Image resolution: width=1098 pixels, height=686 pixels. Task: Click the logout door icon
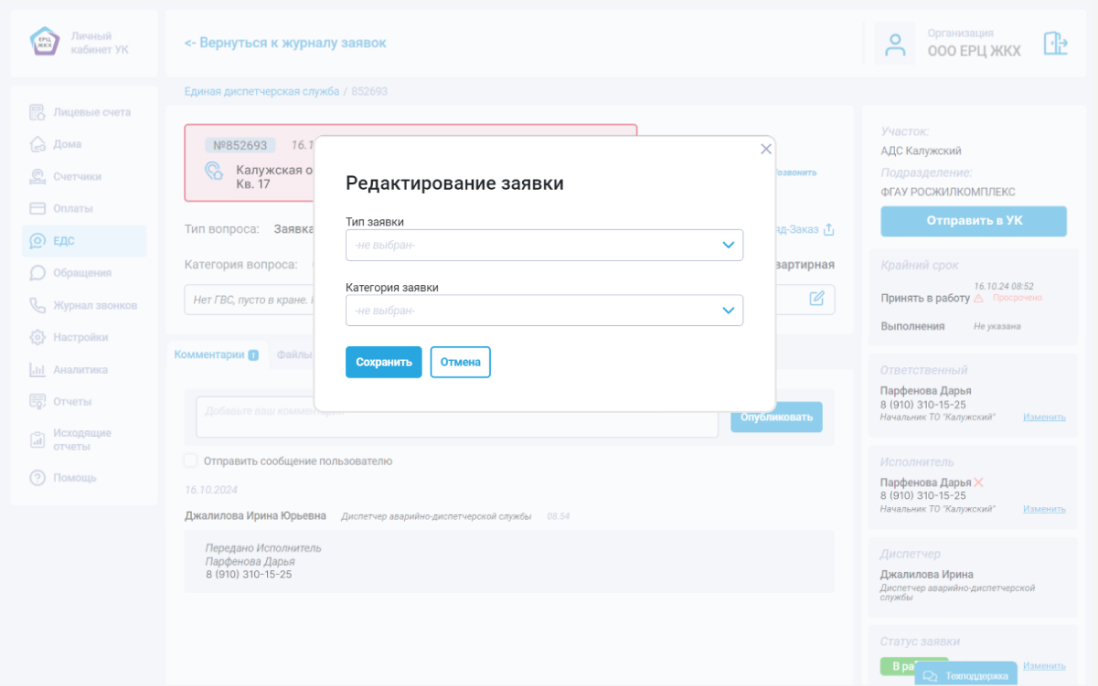(1055, 43)
